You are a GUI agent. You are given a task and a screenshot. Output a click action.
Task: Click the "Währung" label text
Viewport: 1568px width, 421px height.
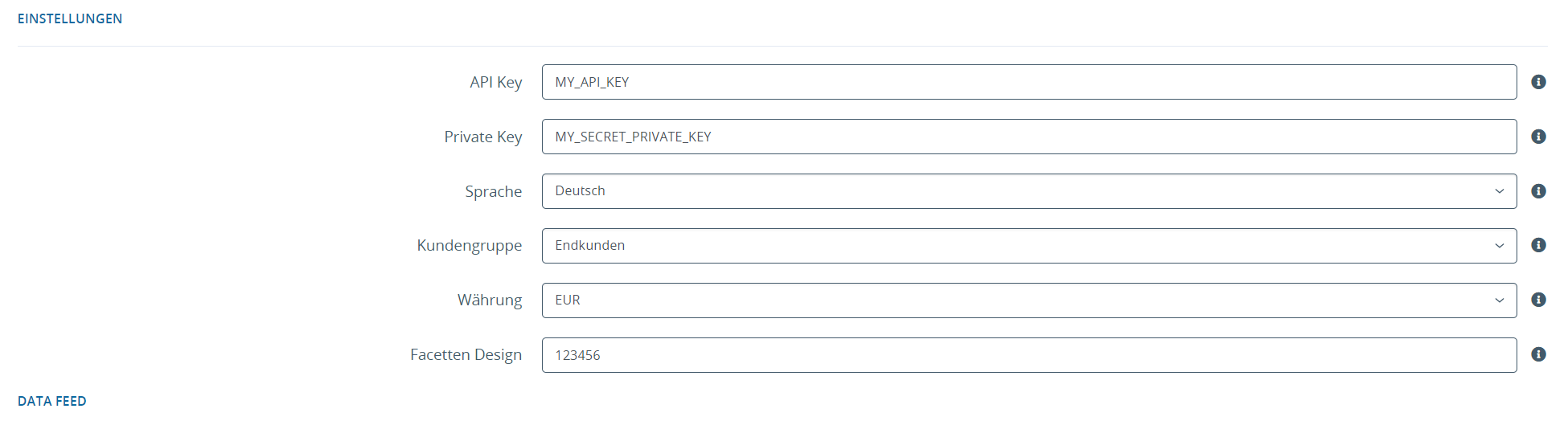tap(489, 300)
